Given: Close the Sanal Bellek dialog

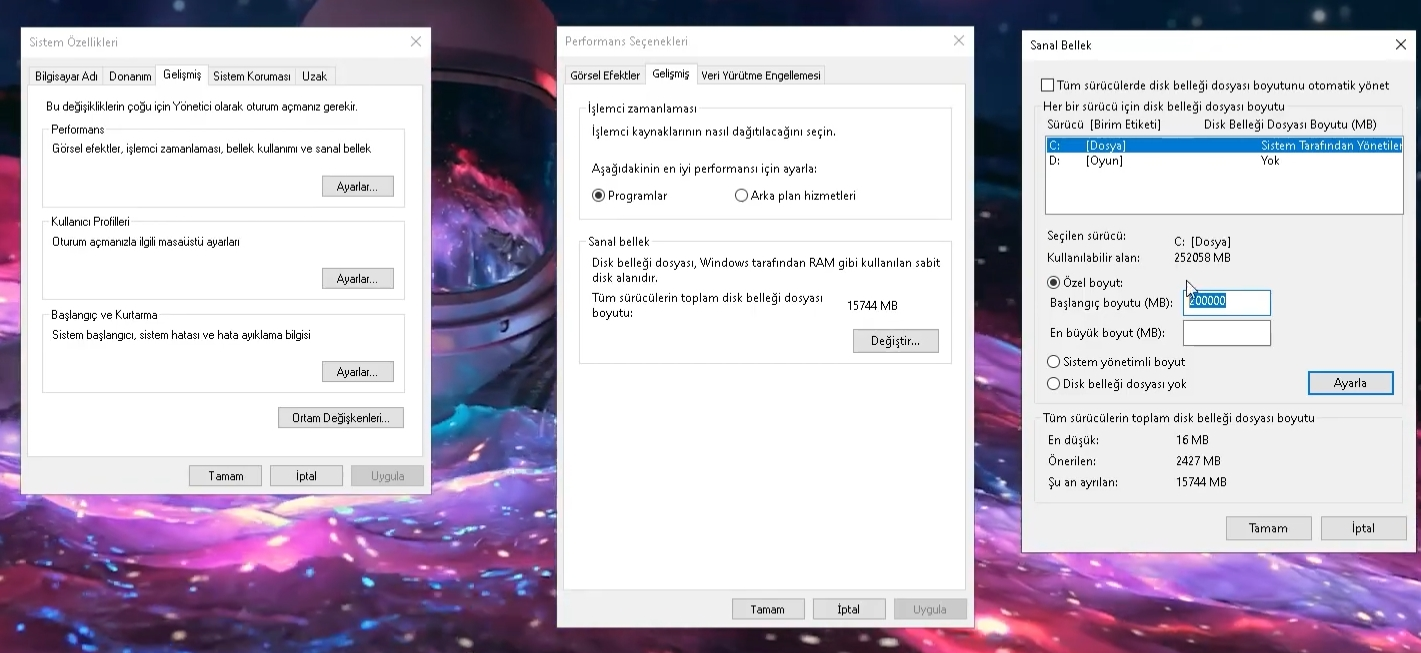Looking at the screenshot, I should [x=1400, y=45].
